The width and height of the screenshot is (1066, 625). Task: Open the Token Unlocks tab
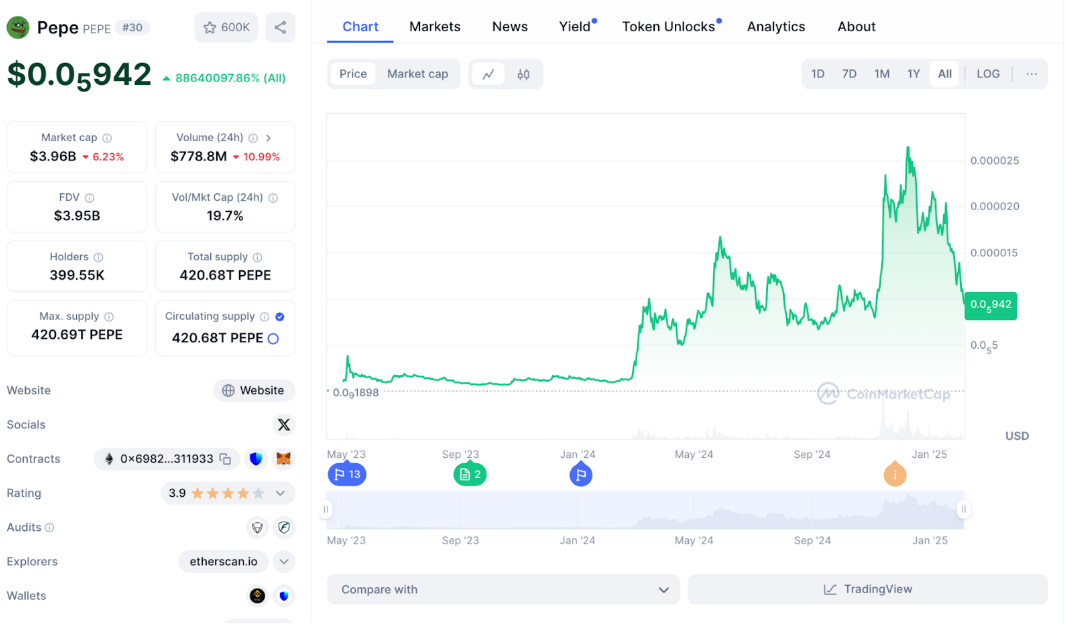tap(668, 27)
